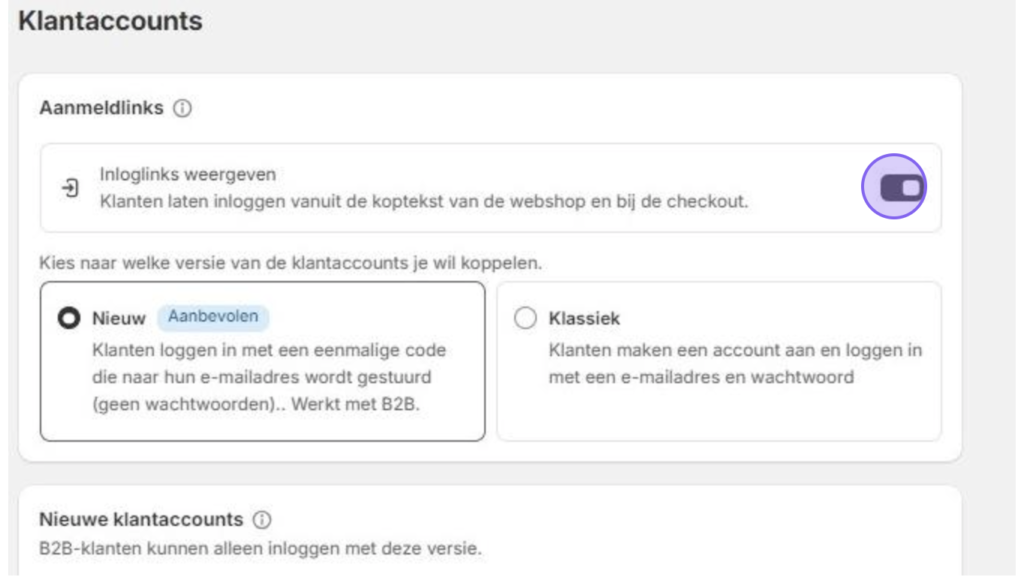
Task: Select the Nieuw radio button
Action: (x=69, y=318)
